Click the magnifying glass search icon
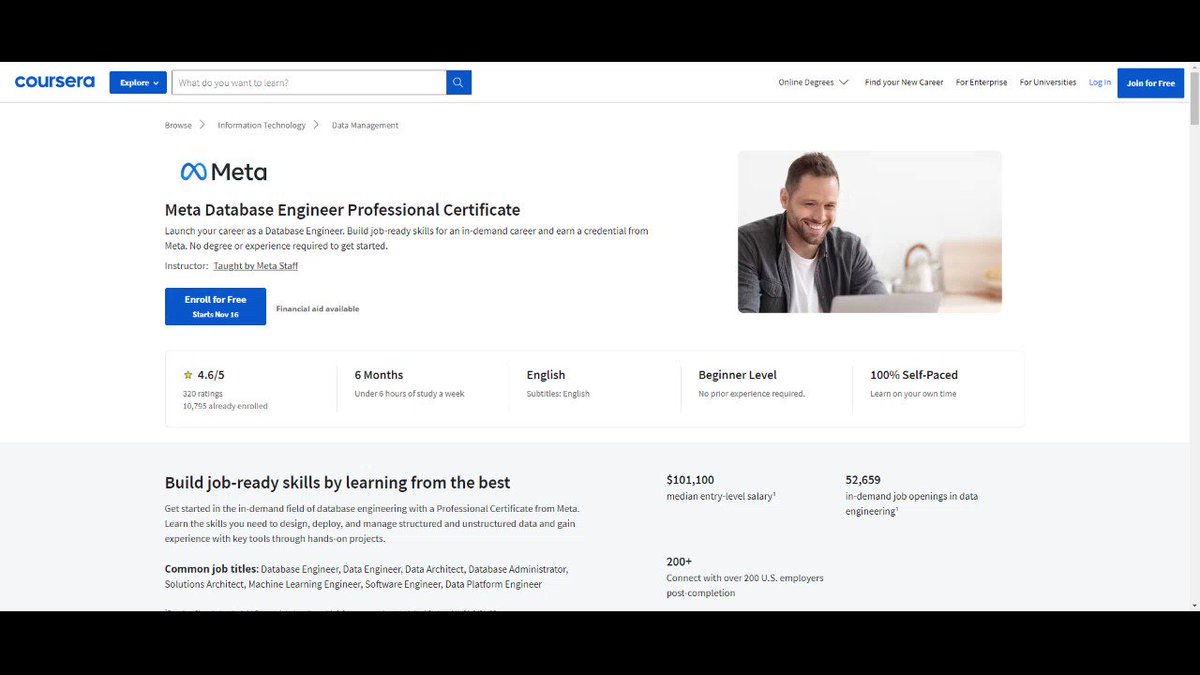1200x675 pixels. pyautogui.click(x=458, y=82)
